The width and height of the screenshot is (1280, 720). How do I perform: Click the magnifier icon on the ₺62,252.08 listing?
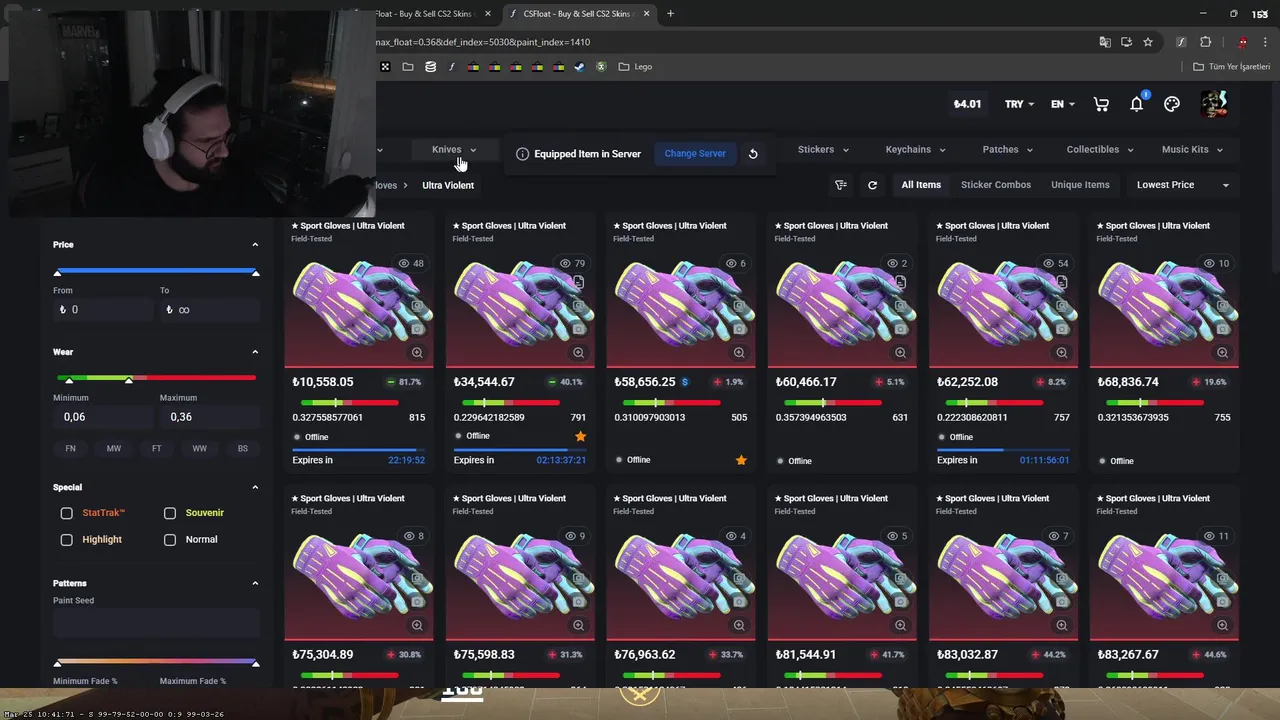click(1061, 353)
